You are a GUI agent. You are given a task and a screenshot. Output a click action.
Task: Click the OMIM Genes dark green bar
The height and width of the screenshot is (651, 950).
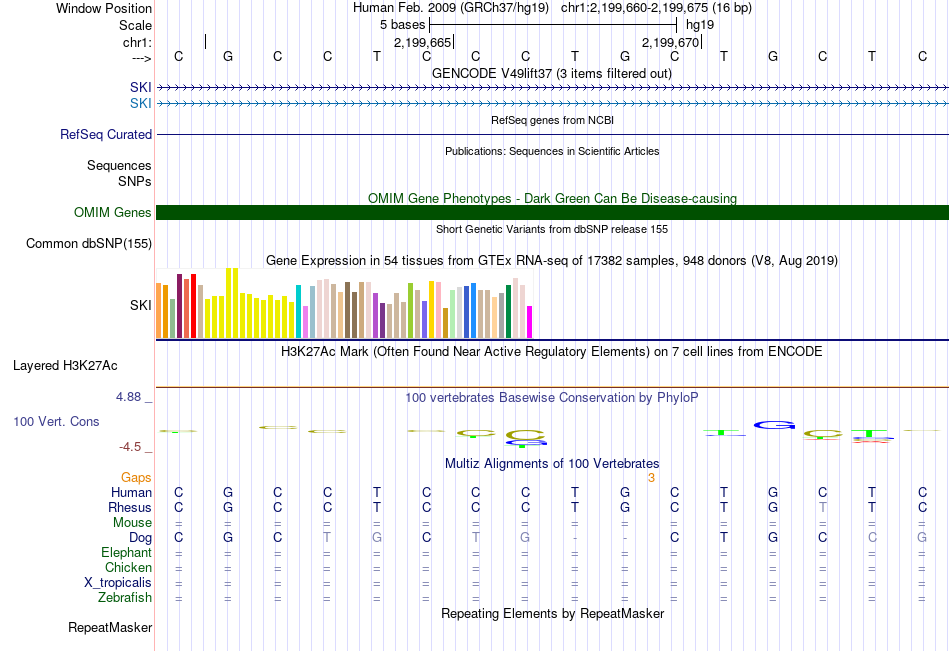[552, 213]
